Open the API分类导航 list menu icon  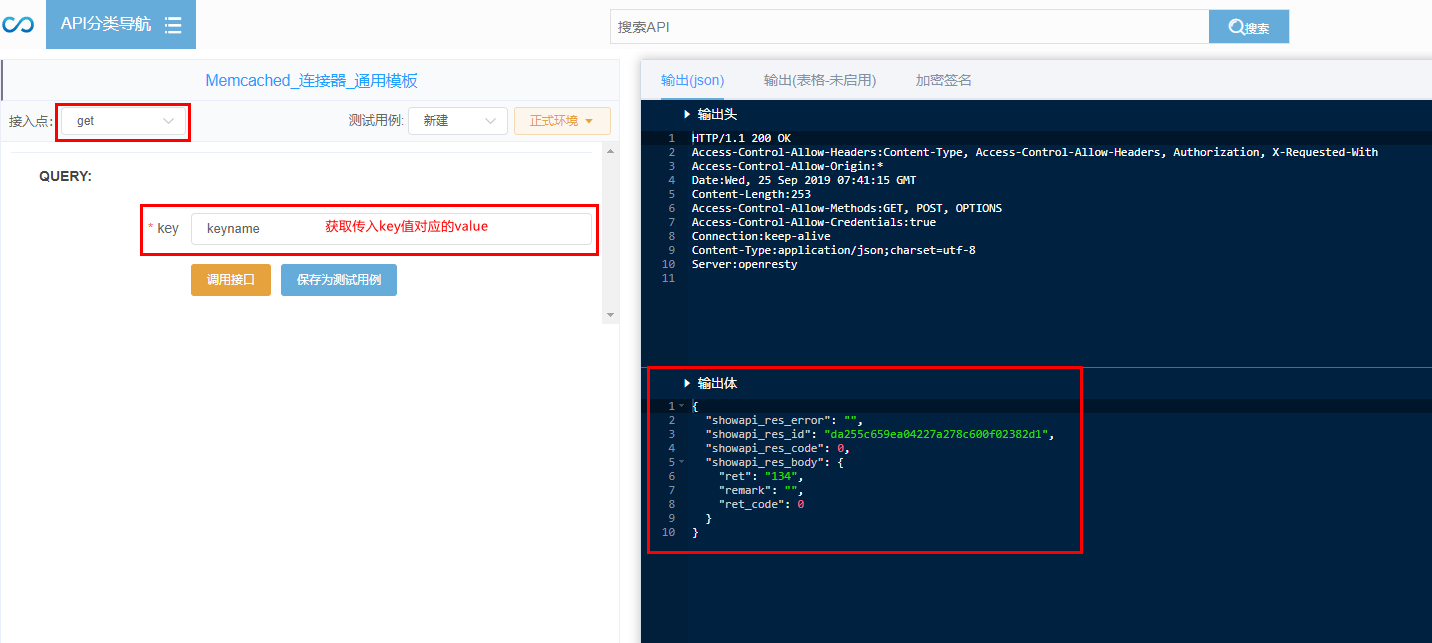click(x=173, y=25)
